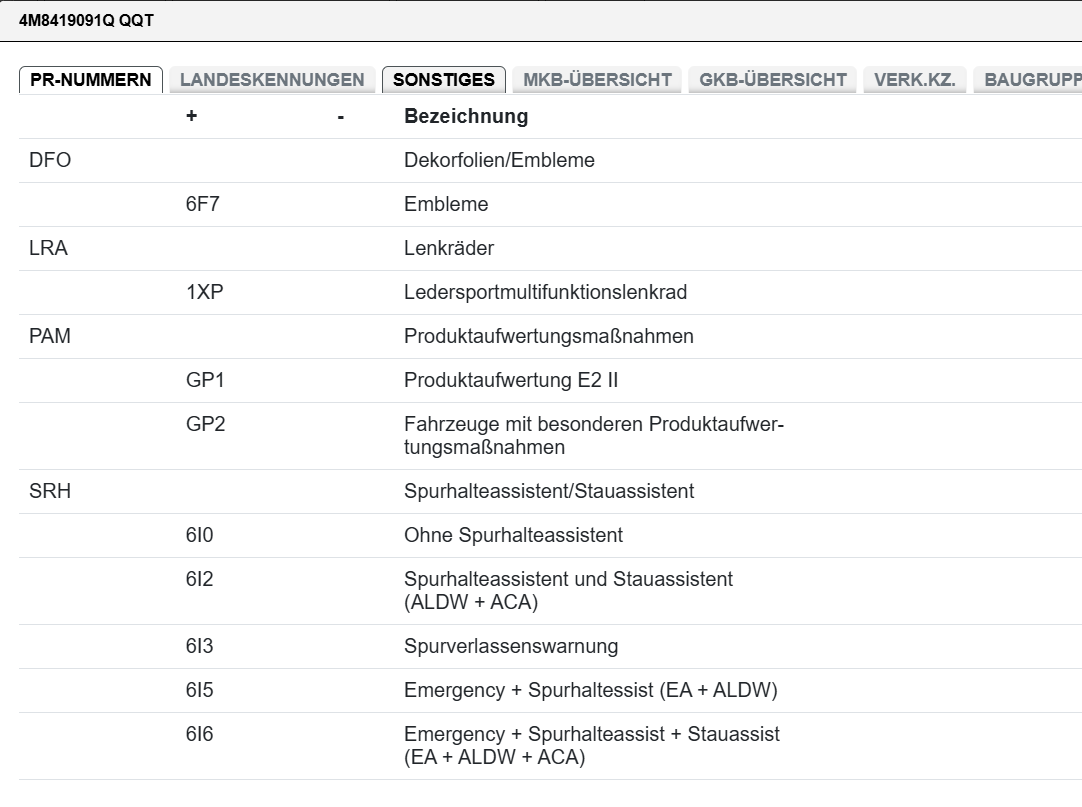Select the DFO Dekorfolien/Embleme category row
1082x807 pixels.
[499, 161]
